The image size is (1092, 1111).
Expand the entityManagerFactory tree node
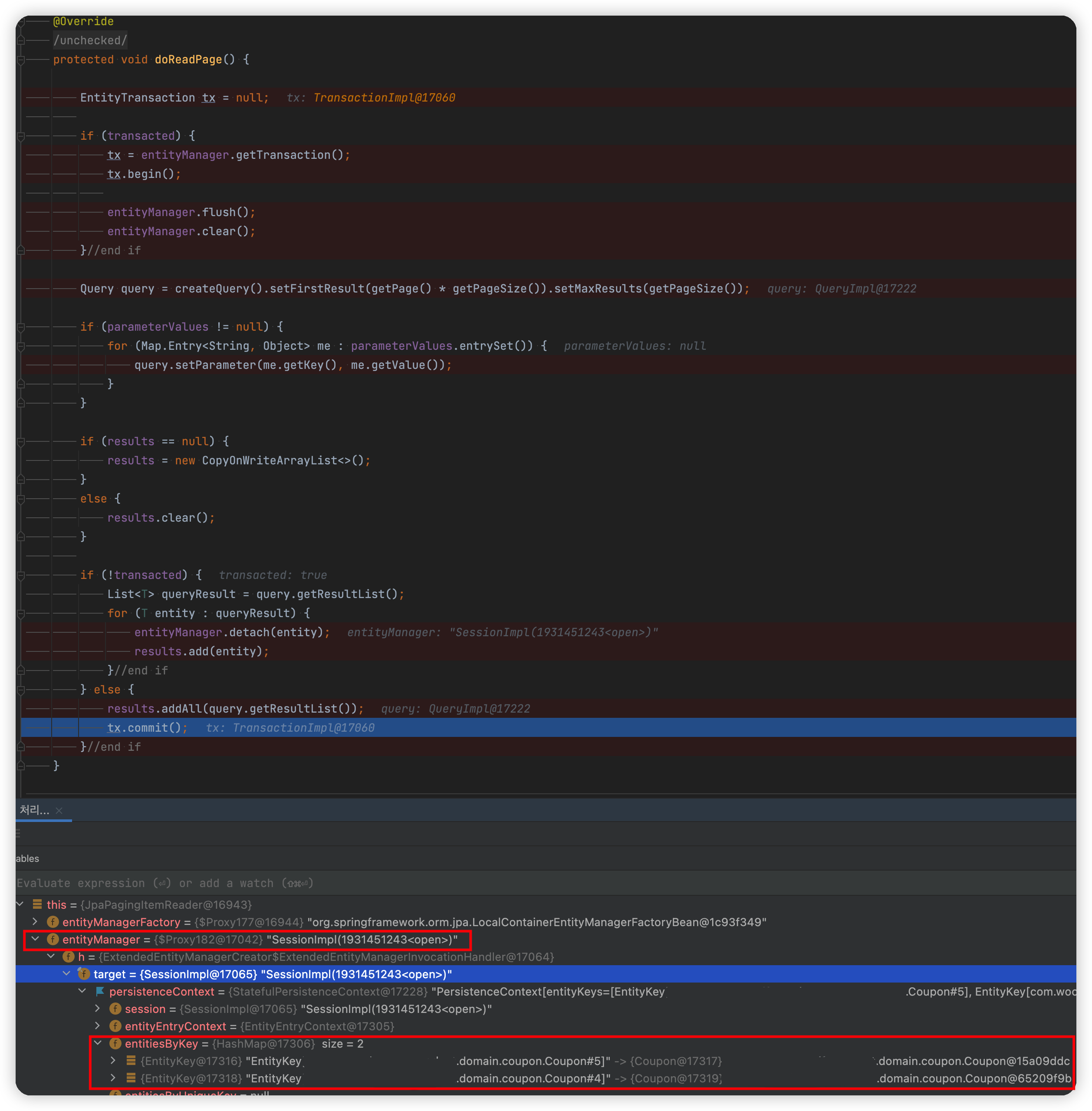(35, 922)
